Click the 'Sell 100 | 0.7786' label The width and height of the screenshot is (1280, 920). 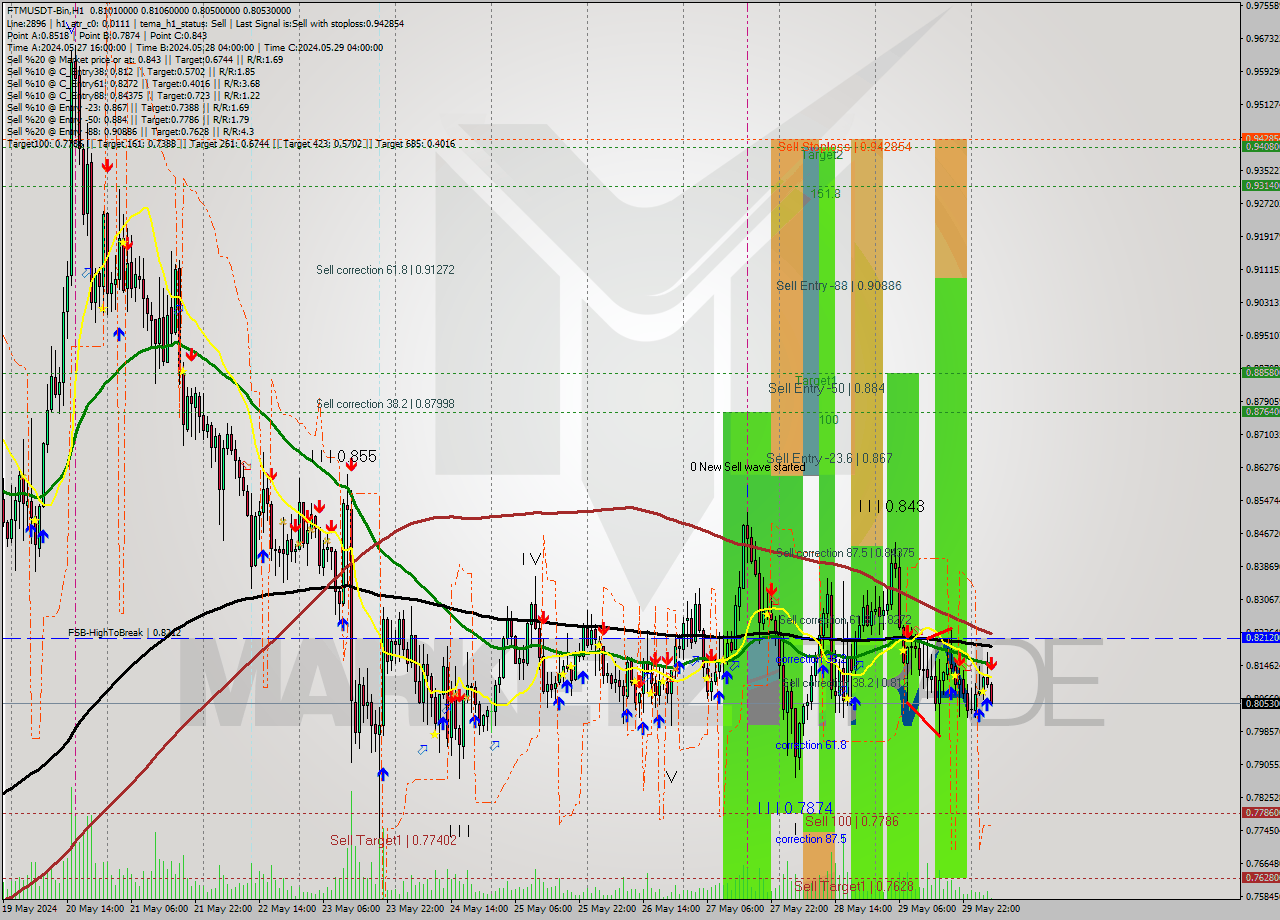pos(851,821)
